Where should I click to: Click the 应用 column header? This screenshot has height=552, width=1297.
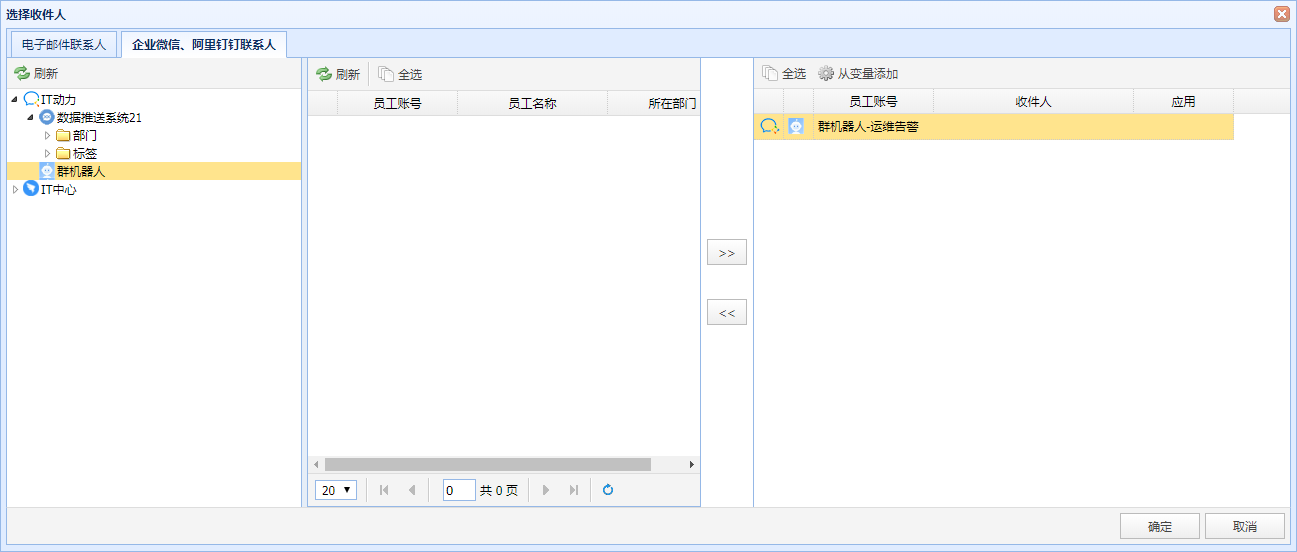click(1183, 102)
